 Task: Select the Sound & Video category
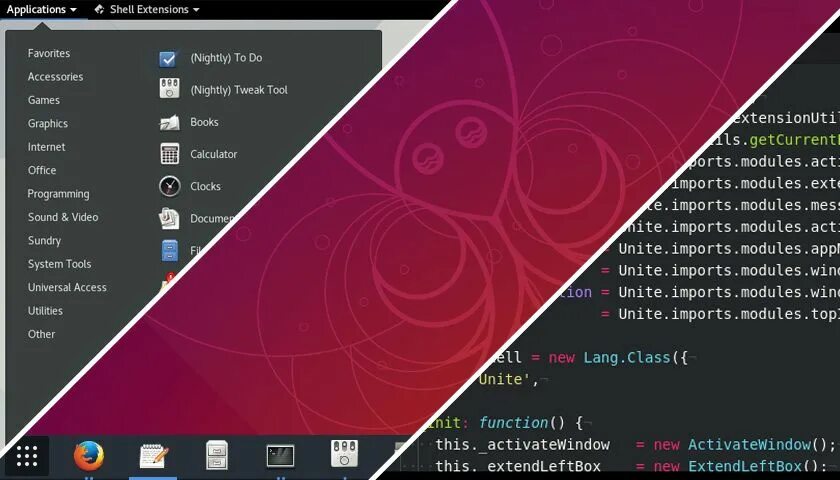tap(63, 217)
